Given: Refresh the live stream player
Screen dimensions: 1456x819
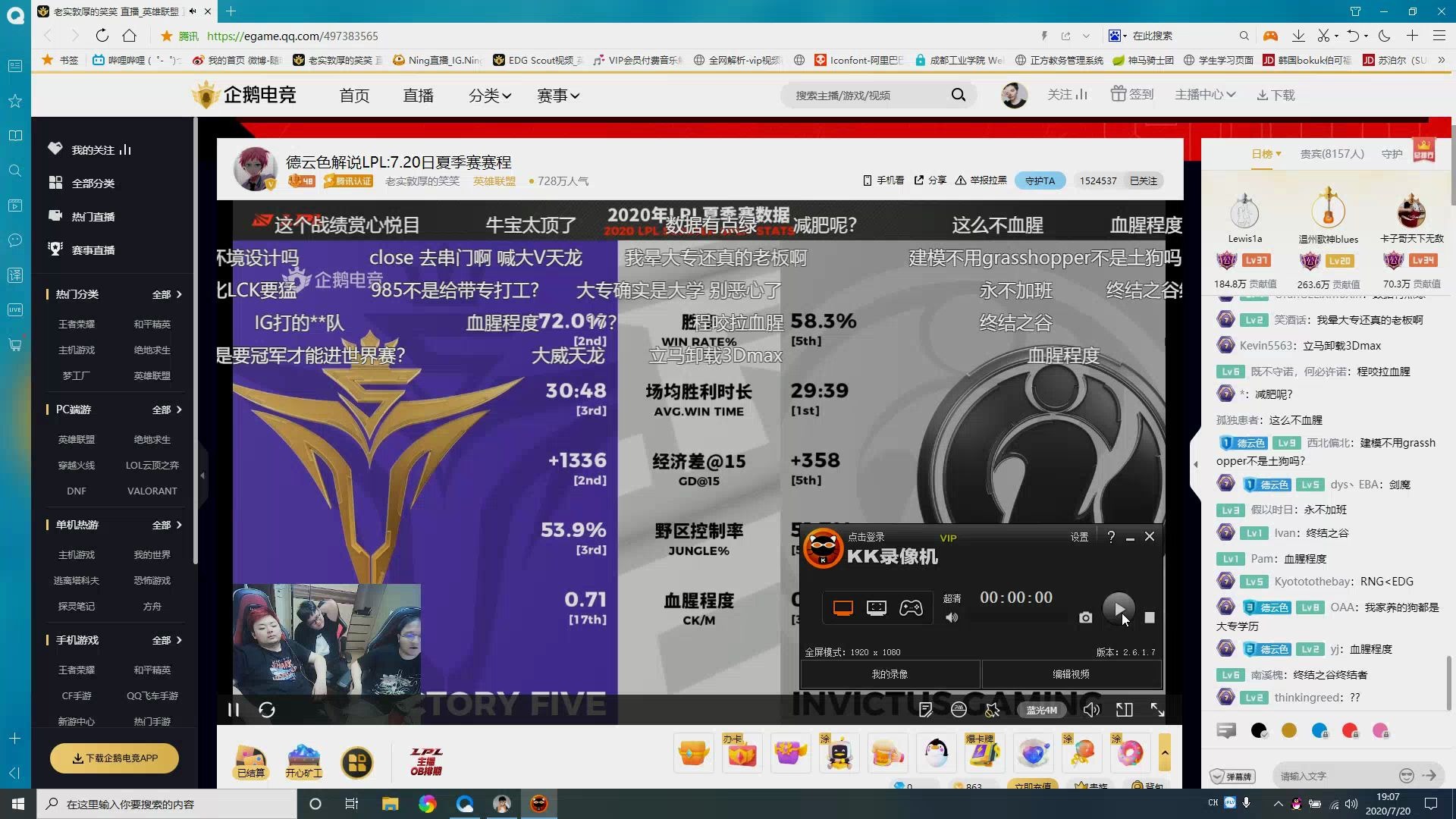Looking at the screenshot, I should point(267,710).
